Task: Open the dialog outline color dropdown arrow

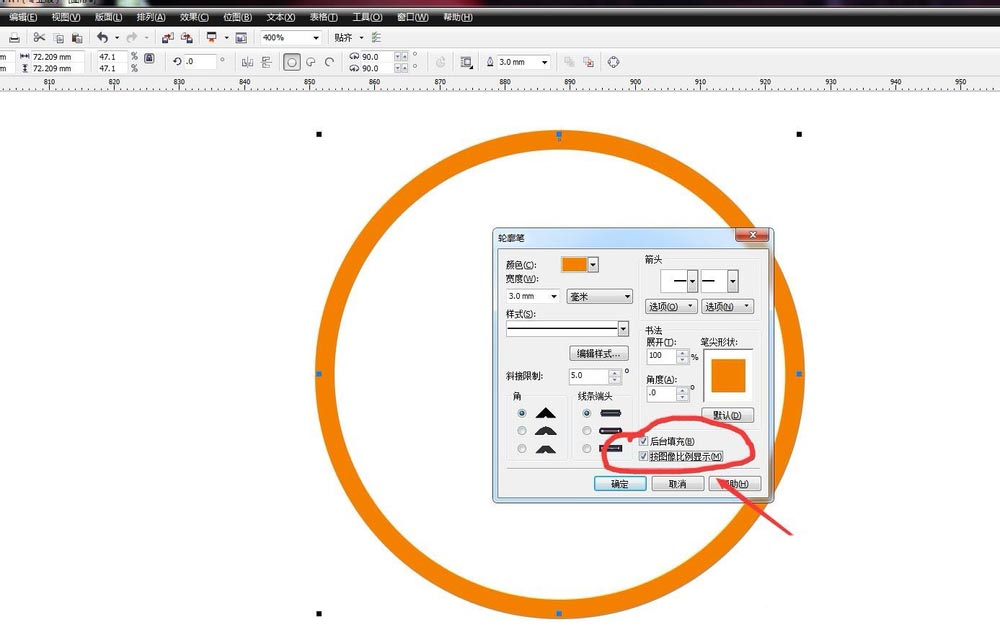Action: 593,265
